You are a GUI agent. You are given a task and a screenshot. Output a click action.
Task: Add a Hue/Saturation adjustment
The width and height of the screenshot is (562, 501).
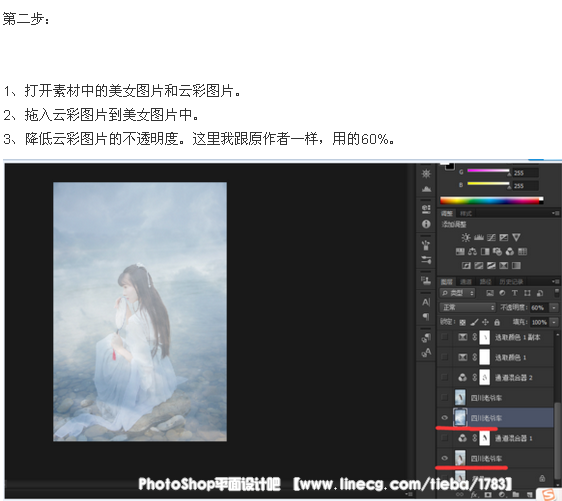tap(460, 252)
